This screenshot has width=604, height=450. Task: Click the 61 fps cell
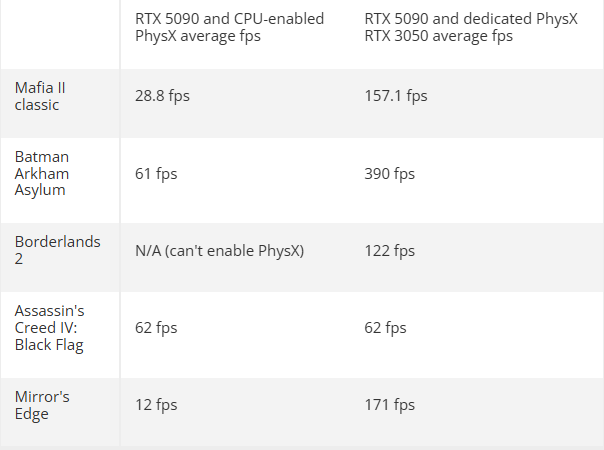(156, 173)
